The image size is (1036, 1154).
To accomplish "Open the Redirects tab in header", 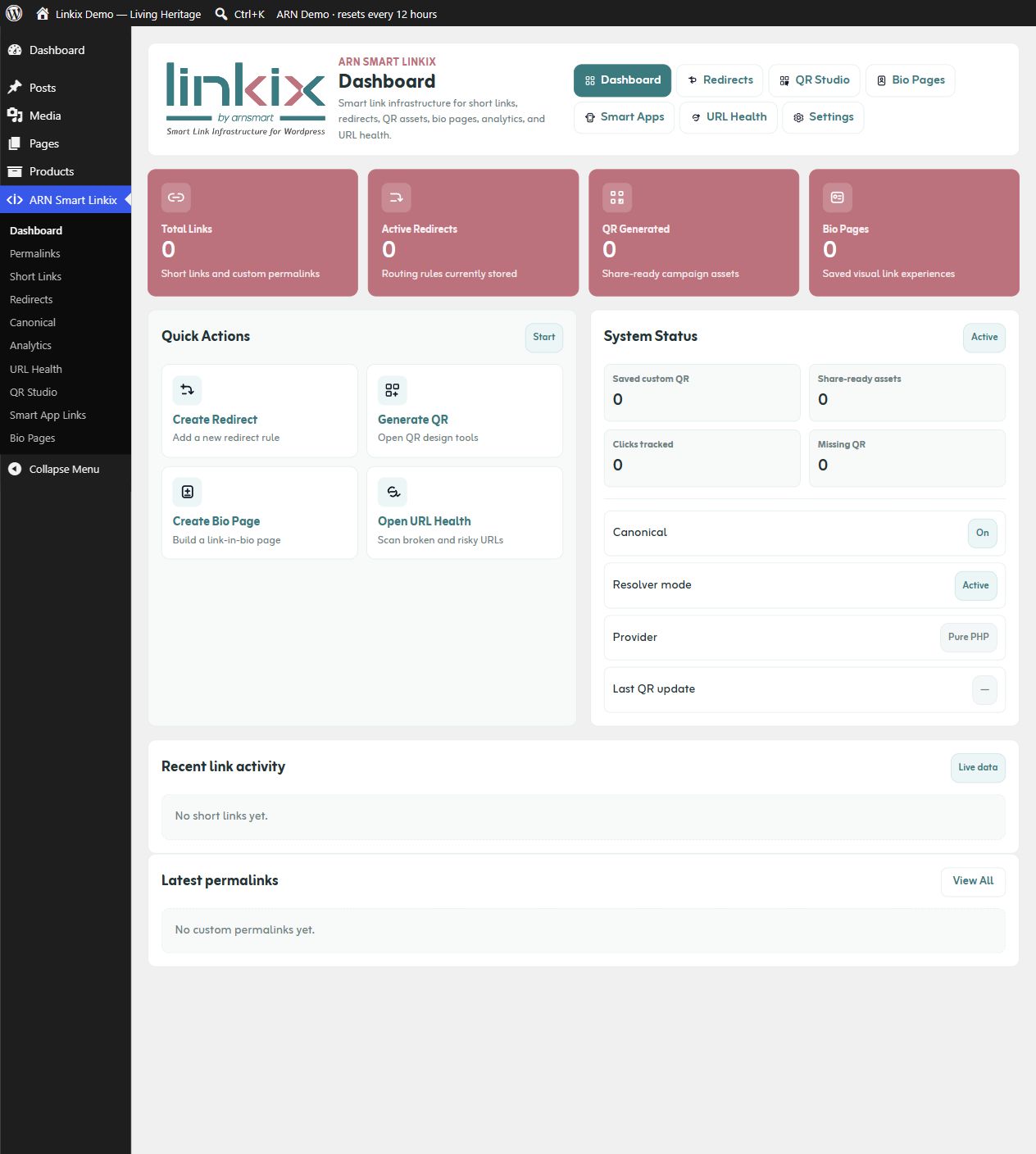I will pyautogui.click(x=720, y=80).
